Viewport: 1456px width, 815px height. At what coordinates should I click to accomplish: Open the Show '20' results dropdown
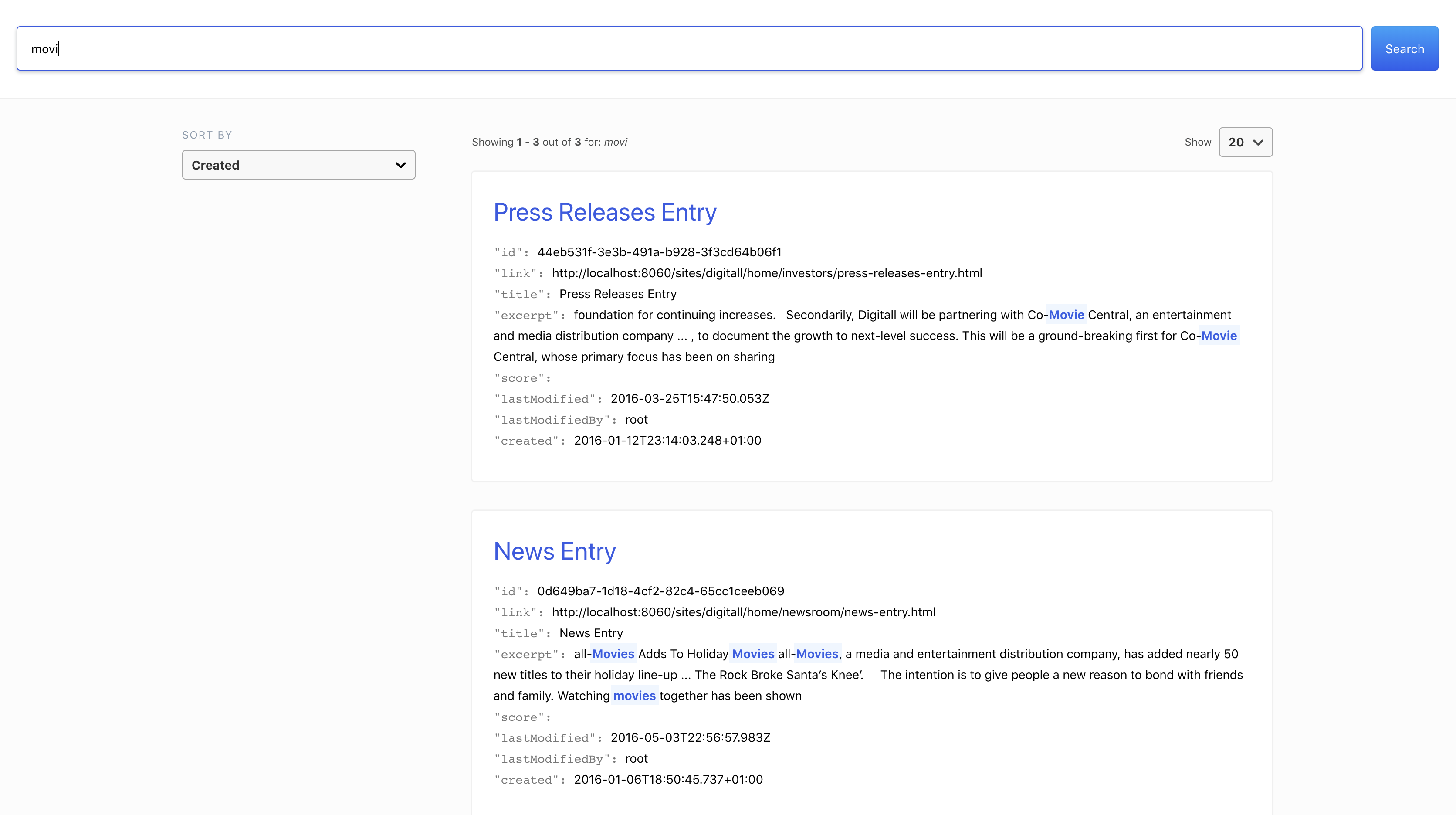click(x=1245, y=142)
